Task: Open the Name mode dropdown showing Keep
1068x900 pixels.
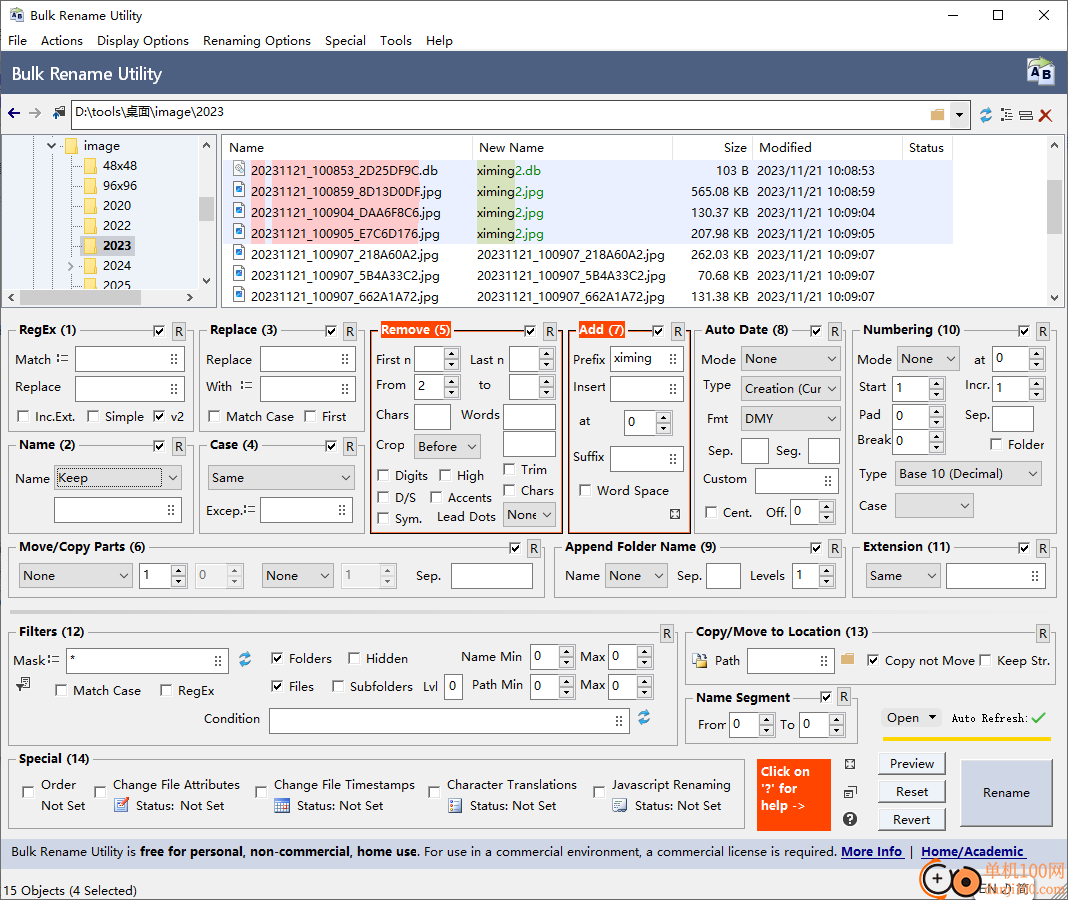Action: pyautogui.click(x=118, y=478)
